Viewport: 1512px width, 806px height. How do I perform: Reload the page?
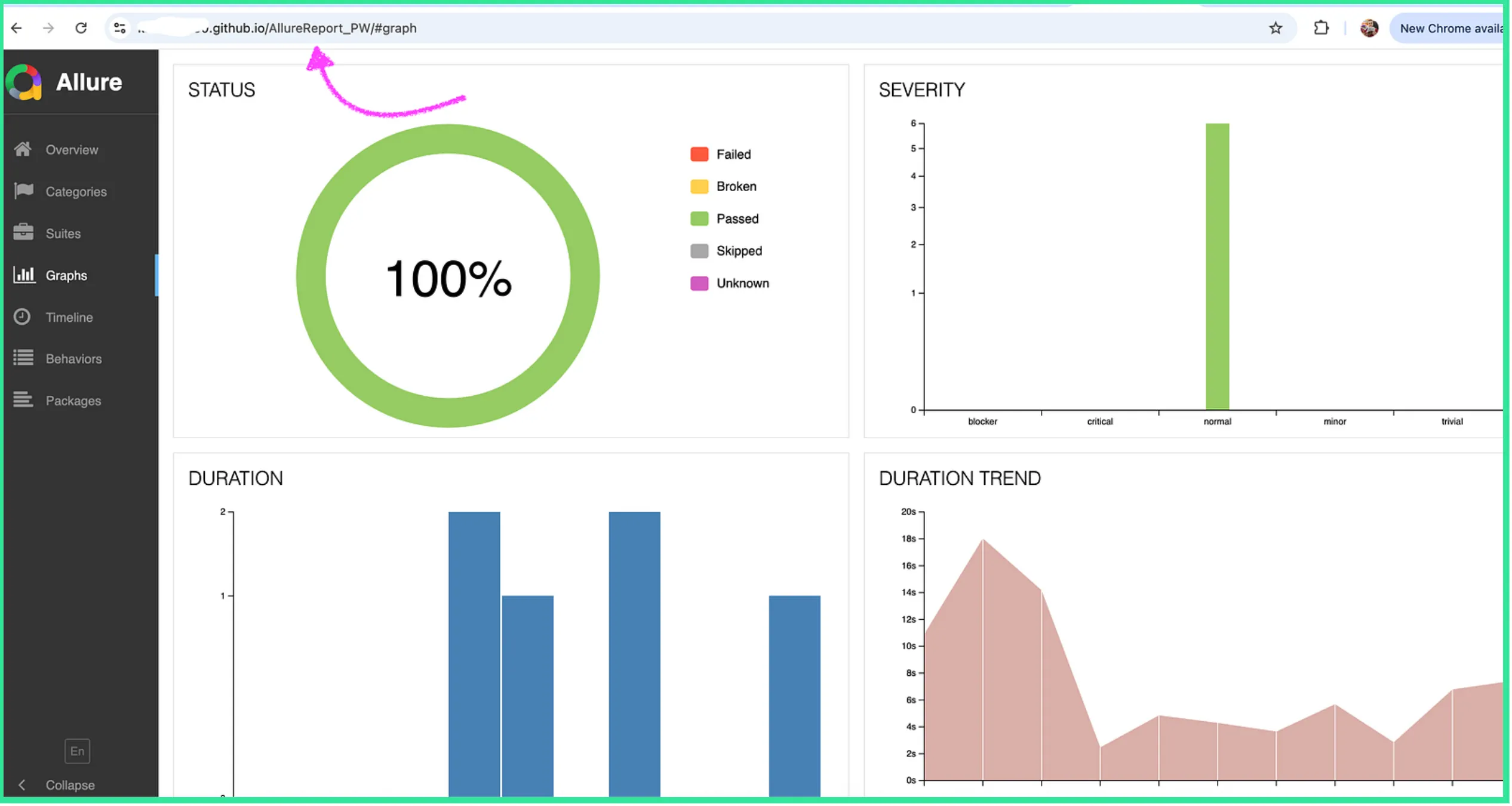click(x=81, y=28)
